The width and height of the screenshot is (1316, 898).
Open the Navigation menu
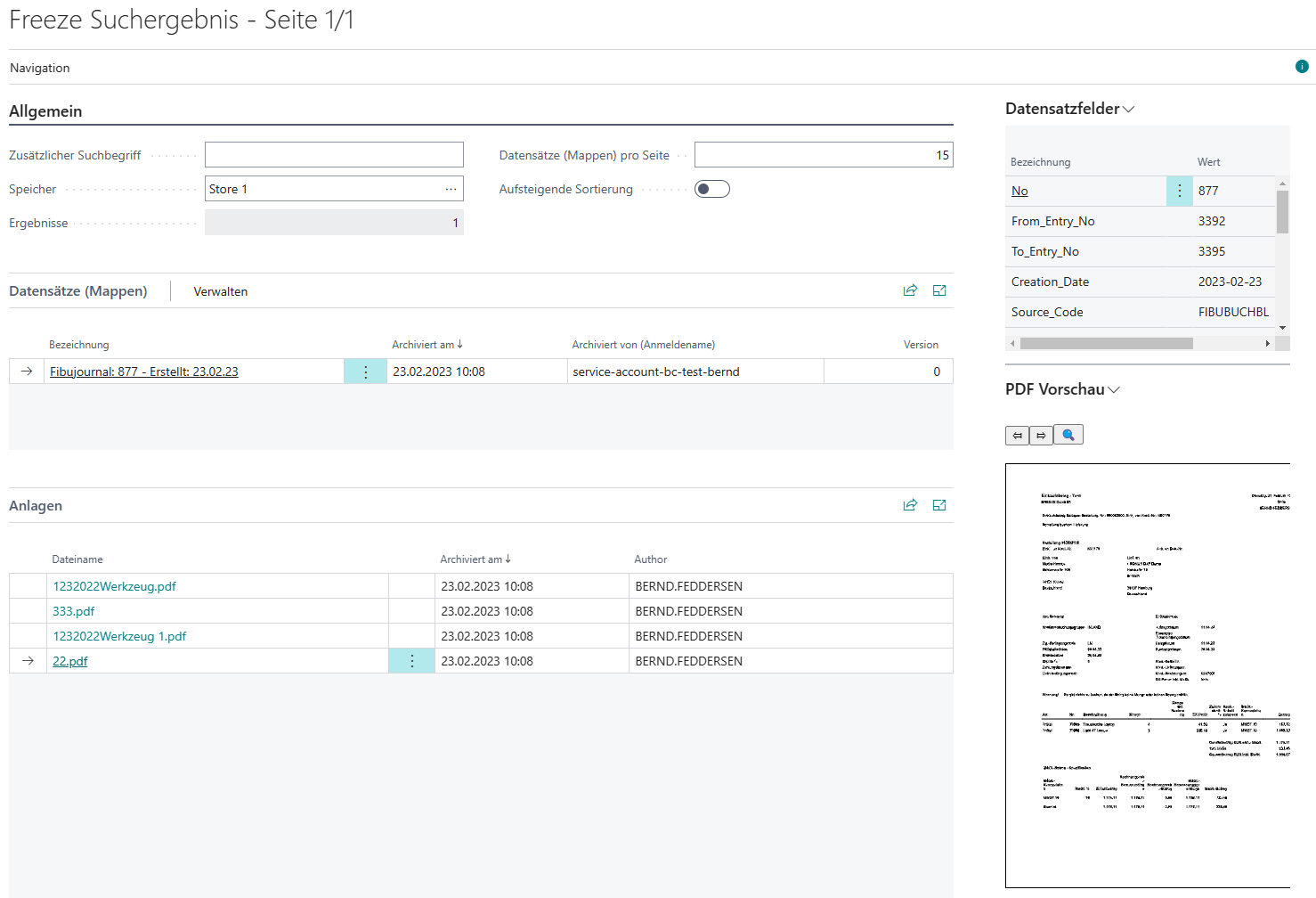[x=40, y=68]
